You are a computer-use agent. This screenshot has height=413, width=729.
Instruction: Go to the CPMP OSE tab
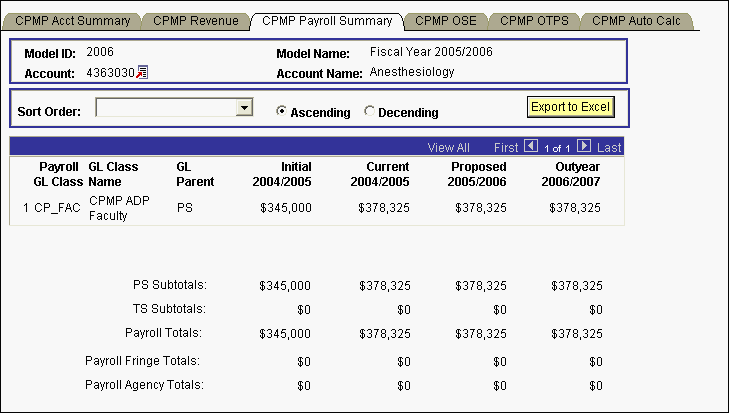tap(447, 20)
